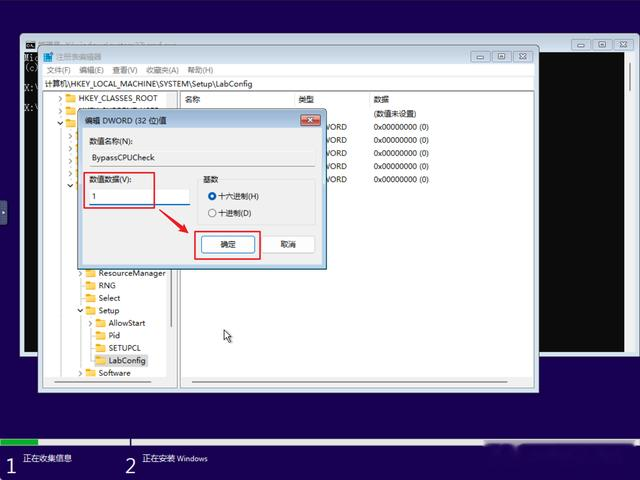Maximize the command prompt window
The image size is (640, 480).
602,44
